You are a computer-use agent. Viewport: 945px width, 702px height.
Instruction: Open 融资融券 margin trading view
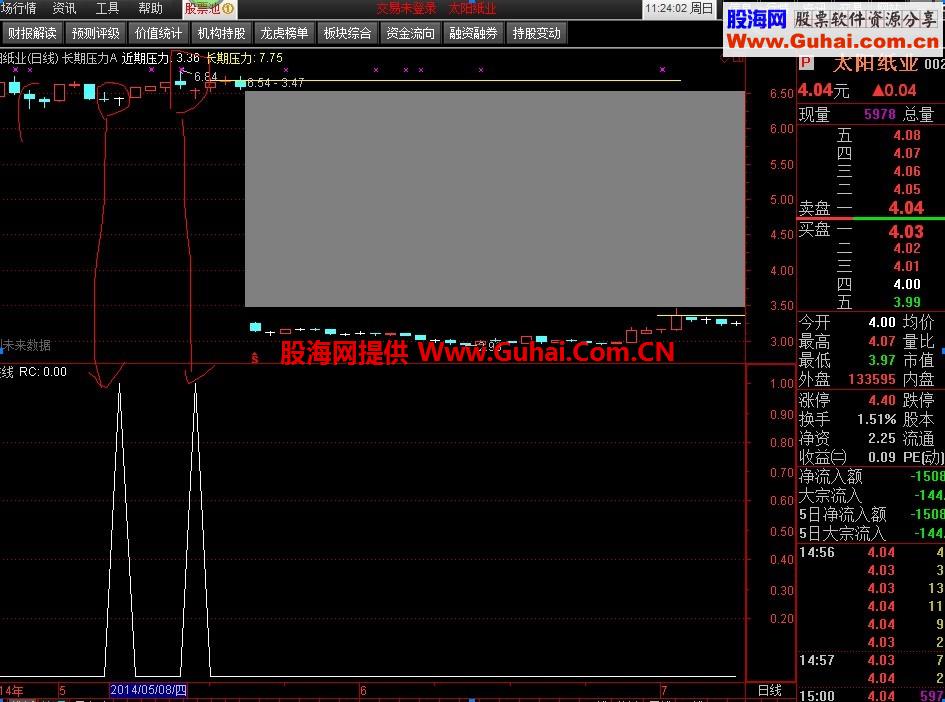click(x=473, y=33)
